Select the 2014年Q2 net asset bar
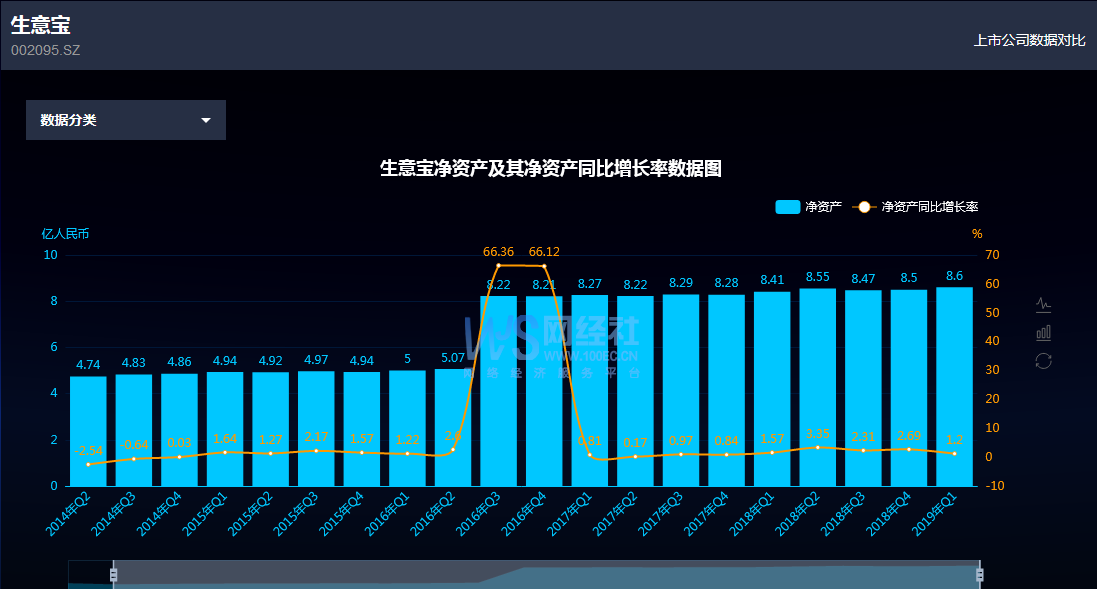1097x589 pixels. 88,431
